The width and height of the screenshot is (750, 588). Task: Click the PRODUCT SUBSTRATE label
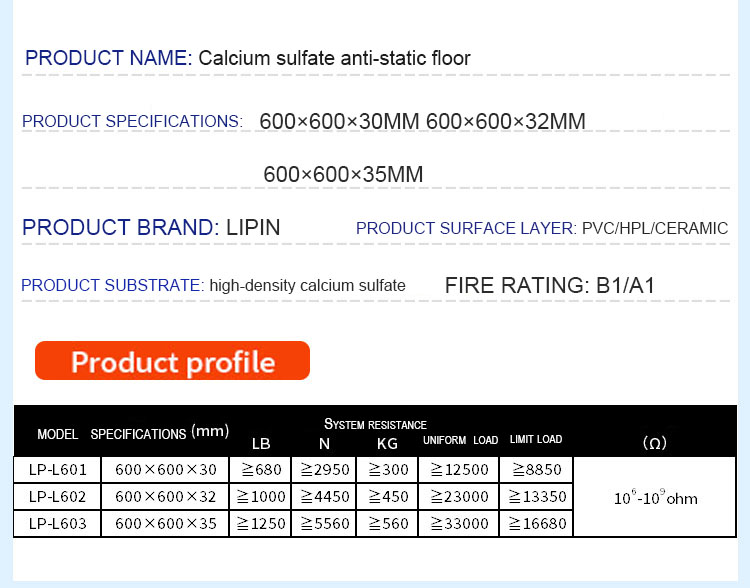112,286
